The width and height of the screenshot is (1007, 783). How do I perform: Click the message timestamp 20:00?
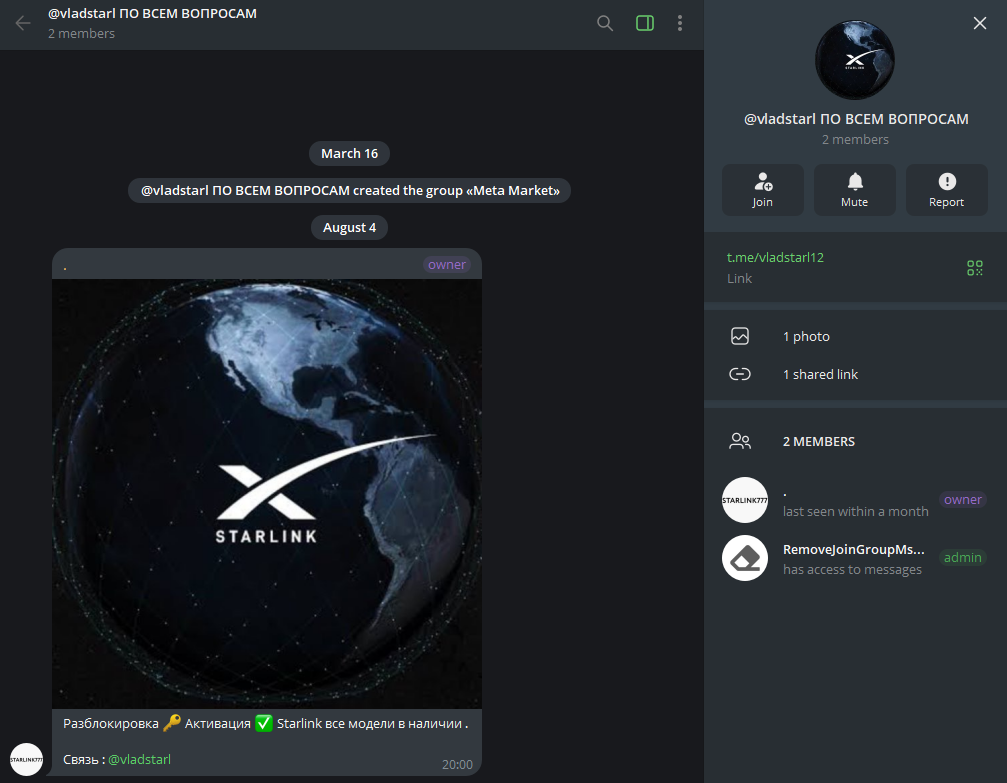pyautogui.click(x=457, y=764)
